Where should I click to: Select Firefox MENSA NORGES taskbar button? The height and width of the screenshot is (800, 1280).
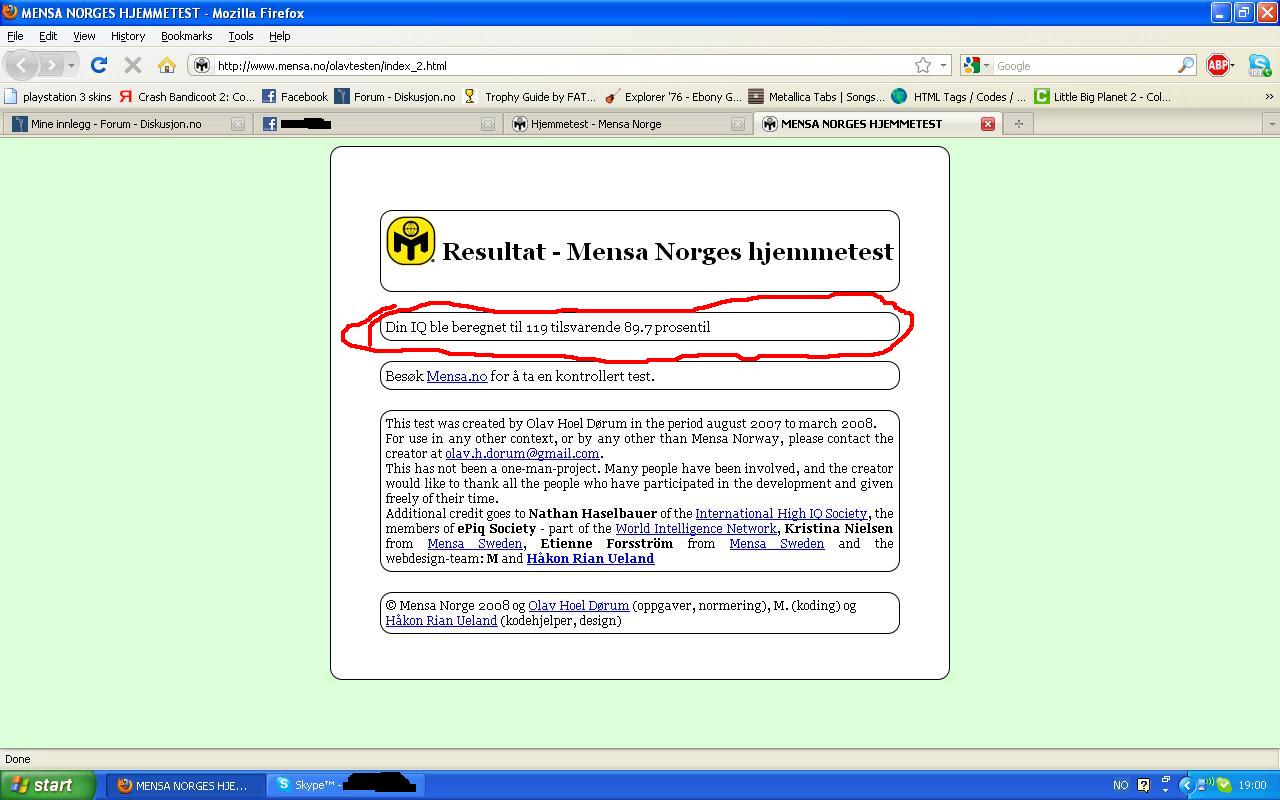click(x=186, y=785)
